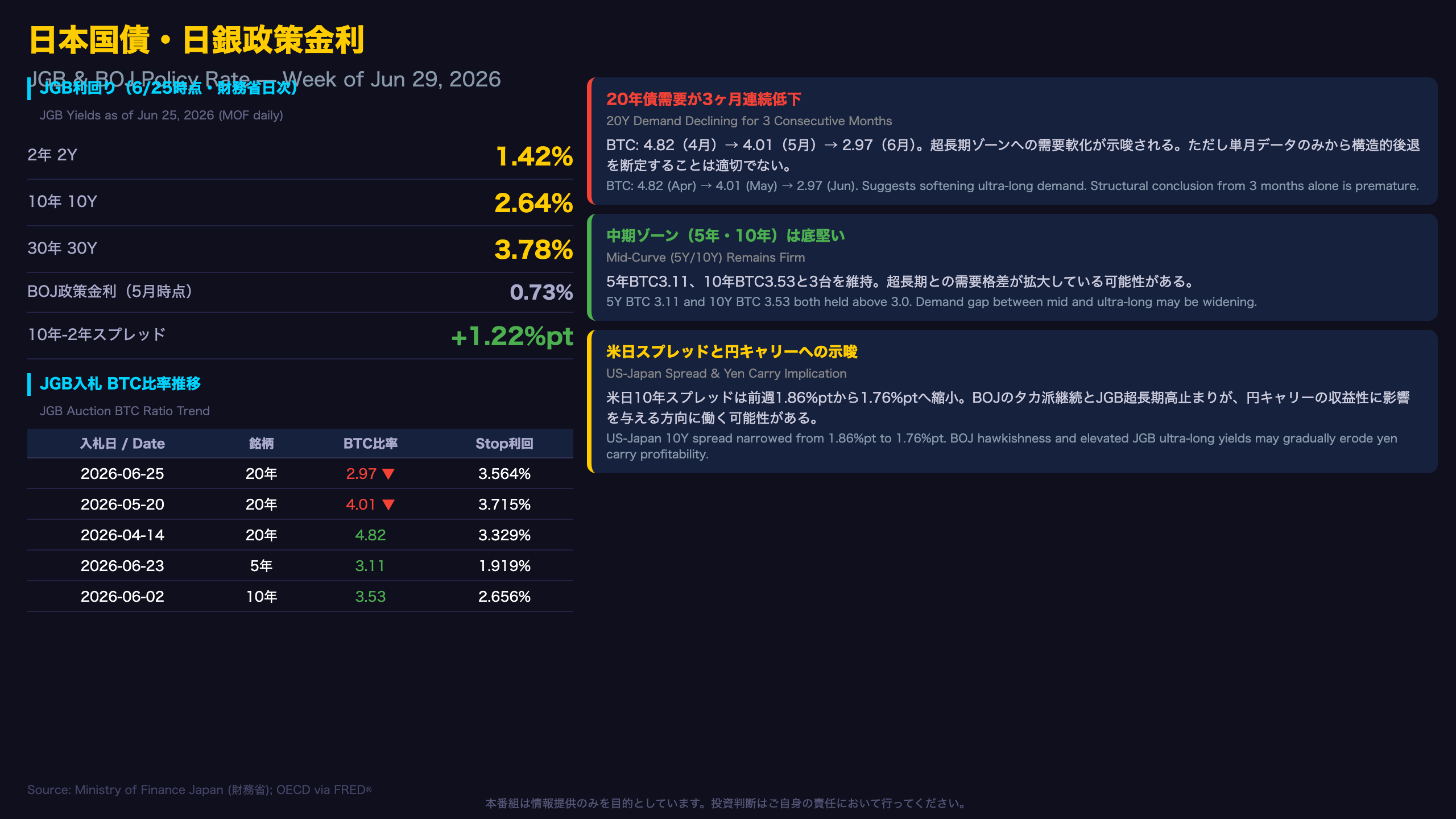This screenshot has width=1456, height=819.
Task: Select the BOJ政策金利（5月時点） label
Action: 110,291
